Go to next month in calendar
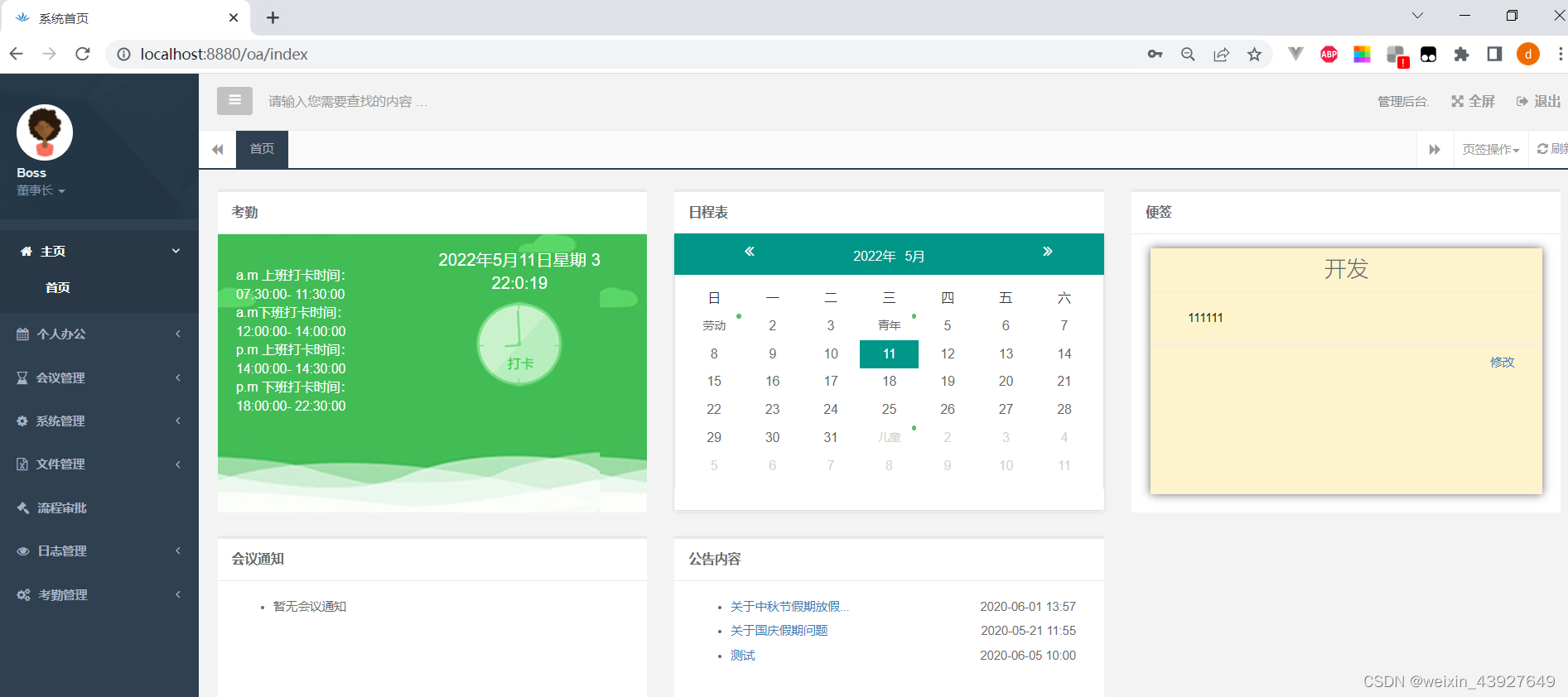The width and height of the screenshot is (1568, 697). tap(1047, 252)
